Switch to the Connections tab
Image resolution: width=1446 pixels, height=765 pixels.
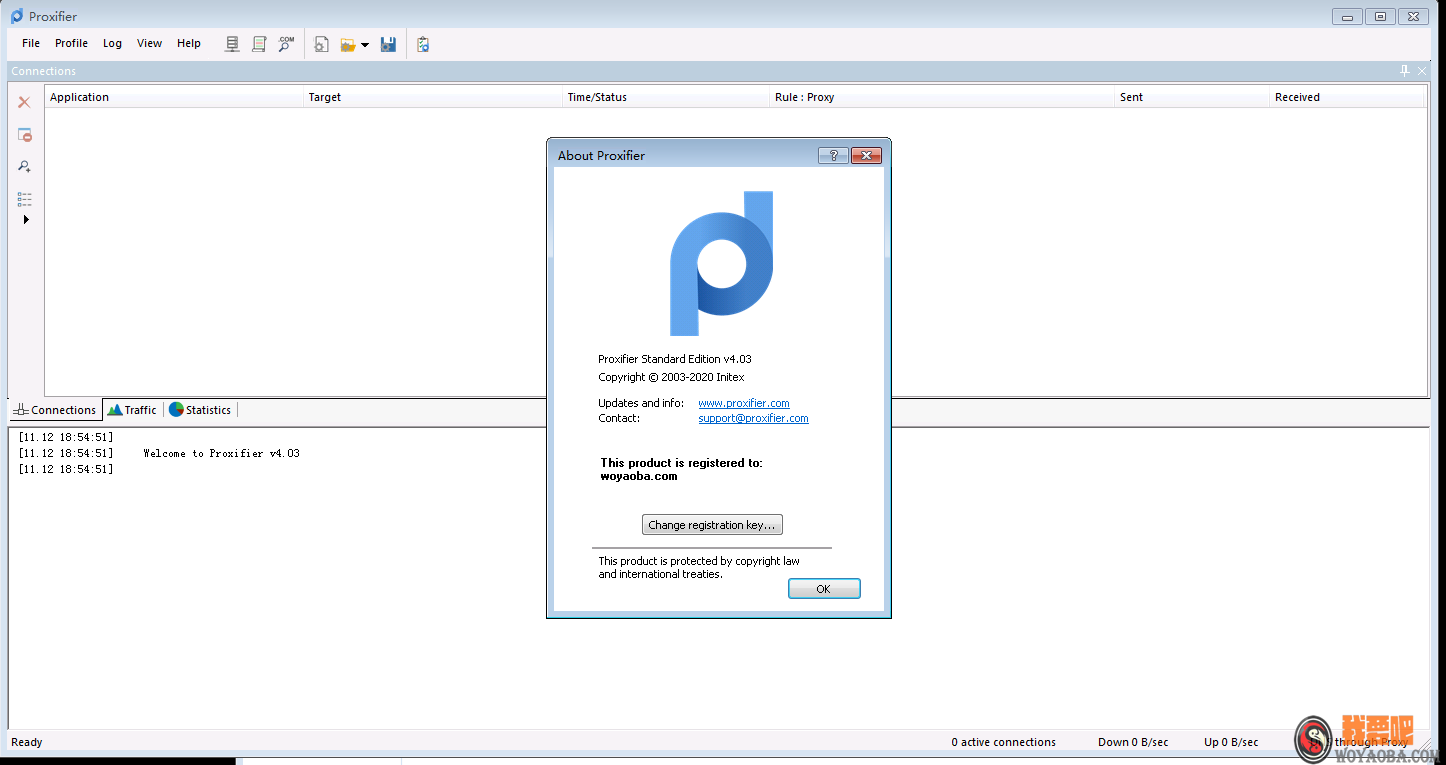[x=55, y=410]
